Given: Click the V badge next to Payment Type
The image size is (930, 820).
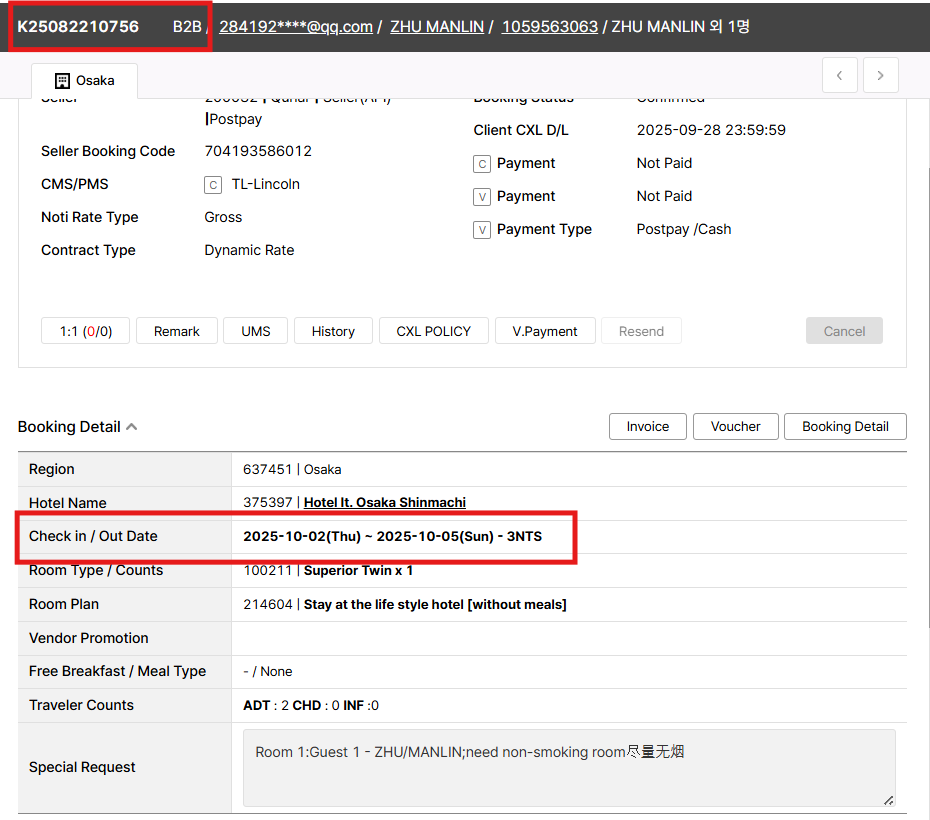Looking at the screenshot, I should click(x=482, y=230).
